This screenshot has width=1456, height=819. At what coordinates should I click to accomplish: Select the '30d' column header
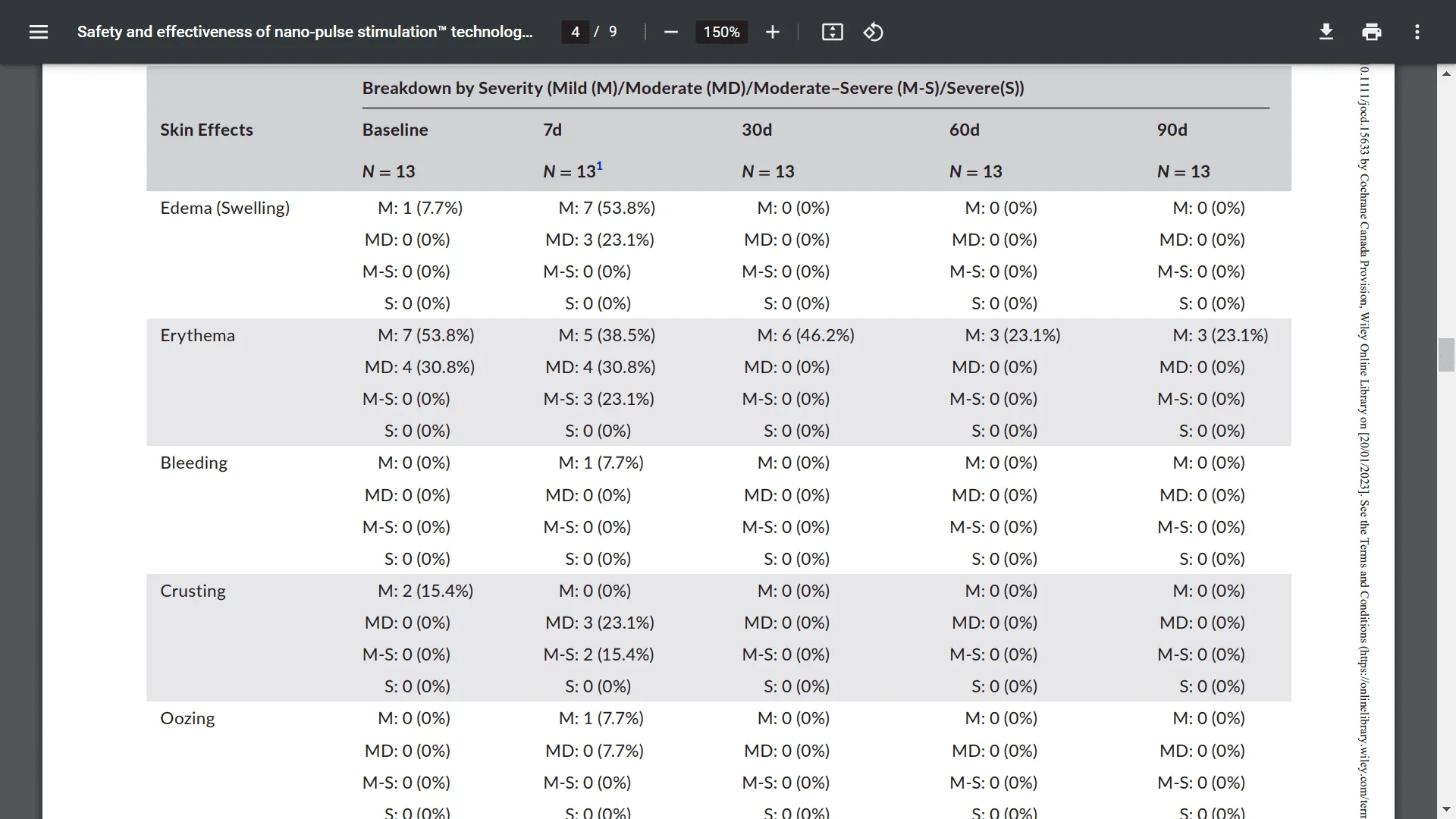[757, 130]
